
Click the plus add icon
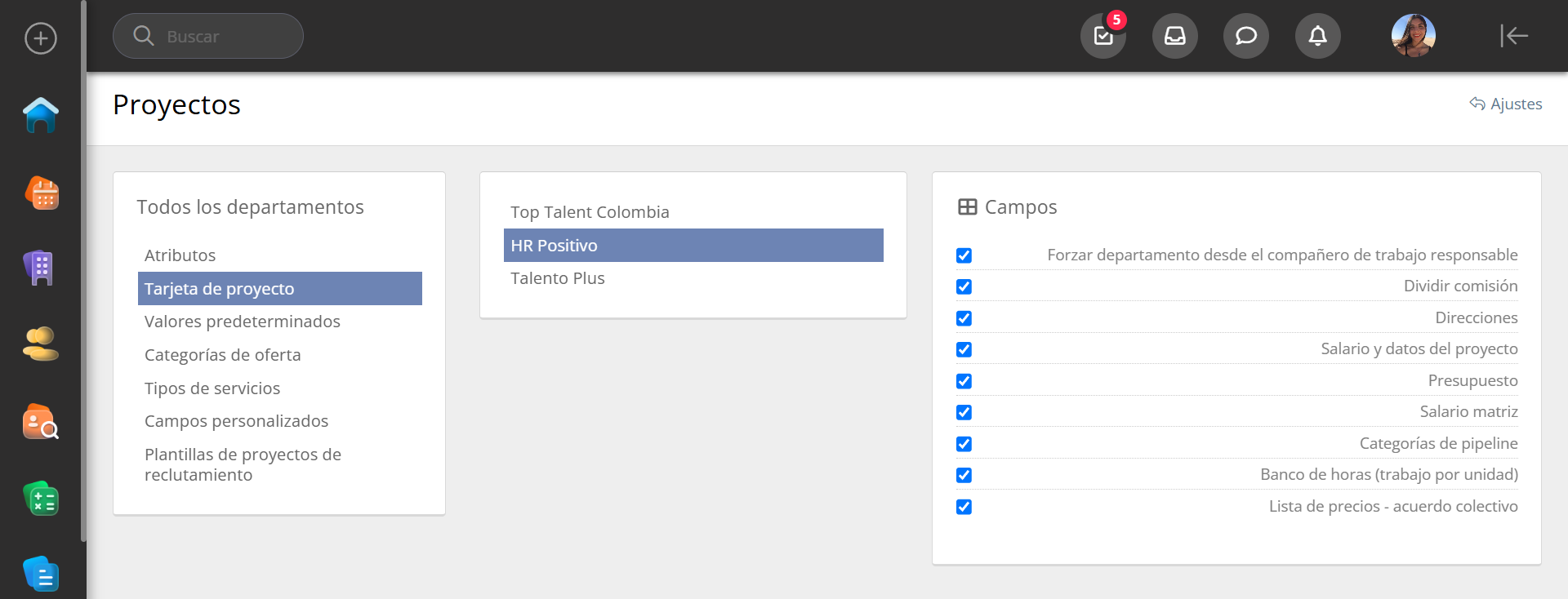[x=41, y=38]
